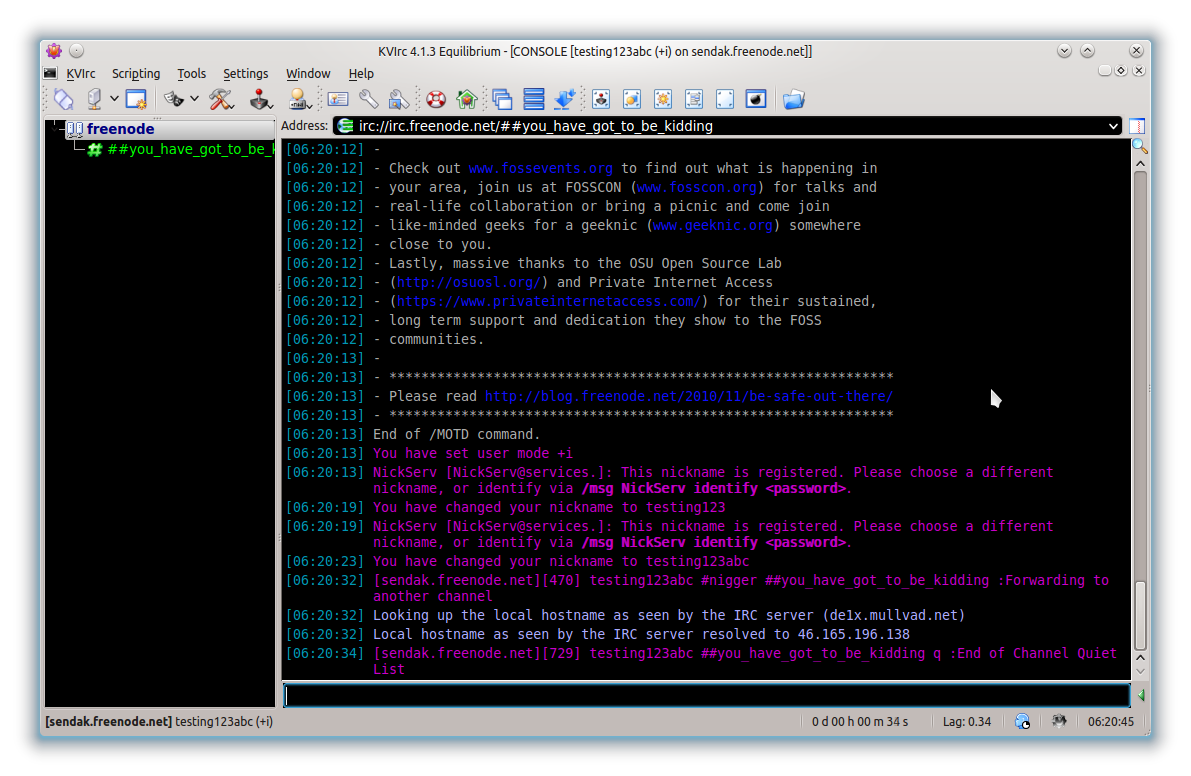Click the theater masks identity icon
Image resolution: width=1191 pixels, height=776 pixels.
pyautogui.click(x=174, y=99)
